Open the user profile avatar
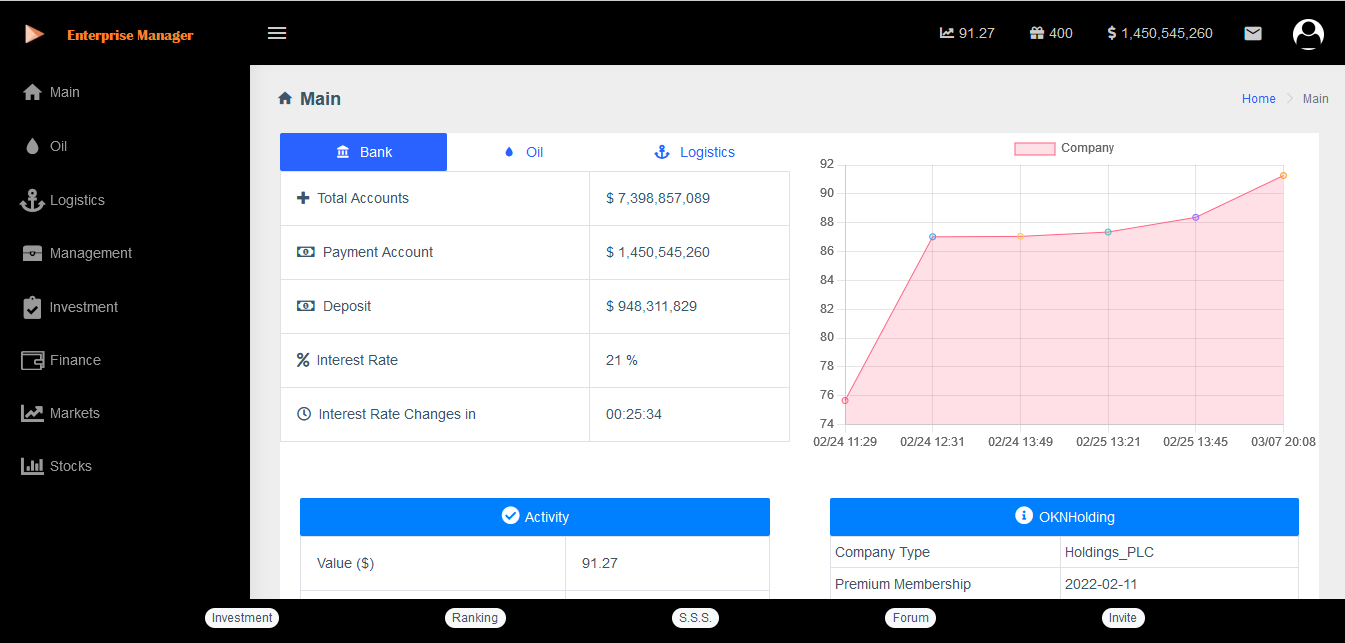The width and height of the screenshot is (1345, 643). tap(1308, 34)
